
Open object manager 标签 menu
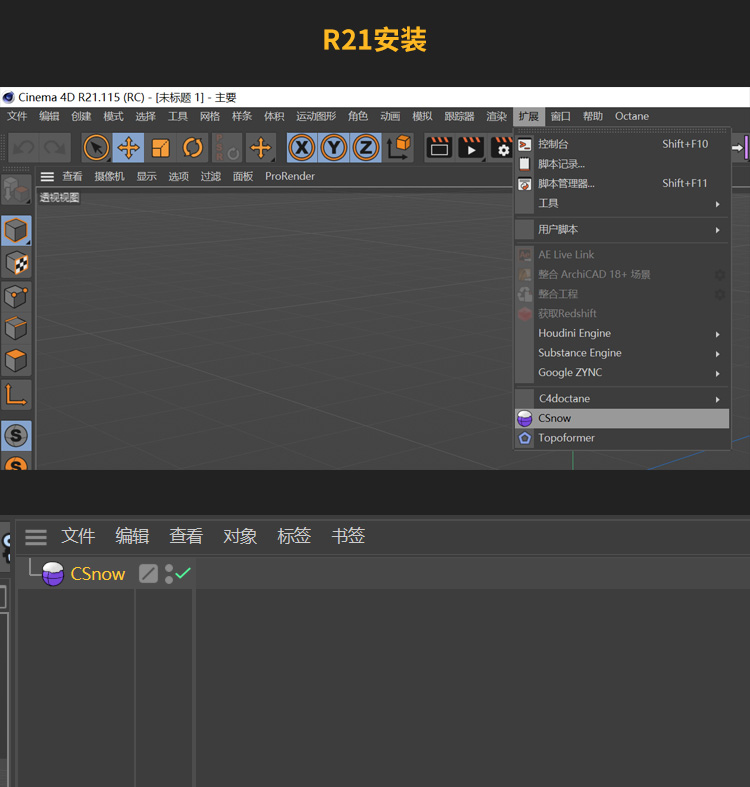point(294,536)
